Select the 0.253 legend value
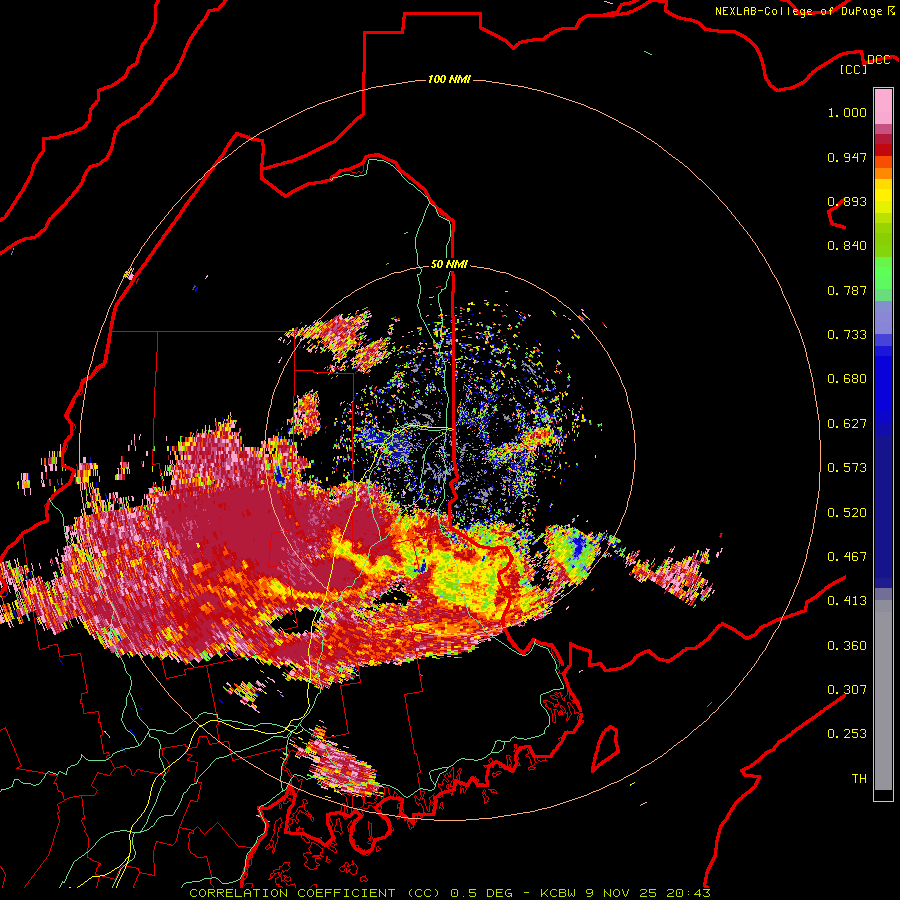This screenshot has width=900, height=900. point(847,734)
